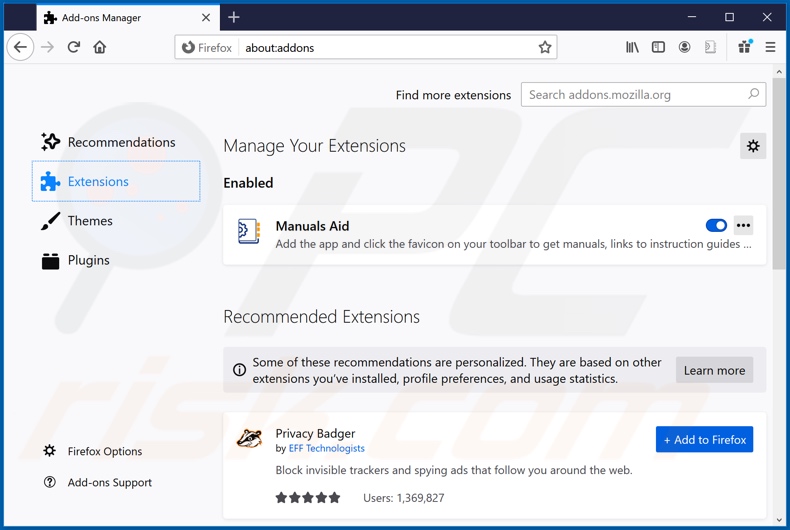Select the Add-ons Manager tab
The height and width of the screenshot is (530, 790).
(128, 18)
